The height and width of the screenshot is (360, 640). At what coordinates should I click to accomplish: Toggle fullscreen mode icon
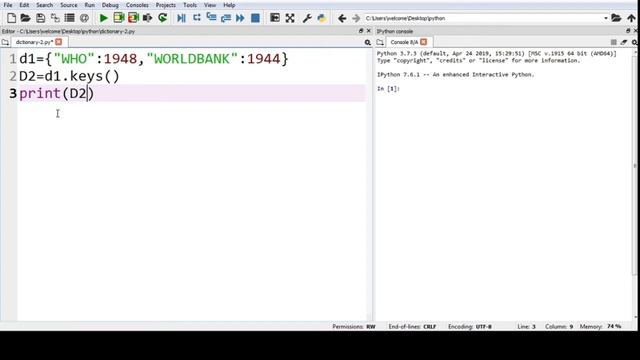(290, 18)
